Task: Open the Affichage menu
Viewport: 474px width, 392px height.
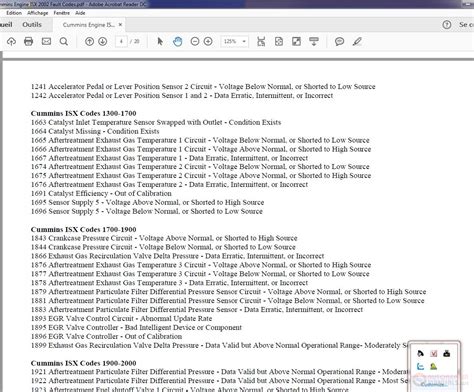Action: point(38,13)
